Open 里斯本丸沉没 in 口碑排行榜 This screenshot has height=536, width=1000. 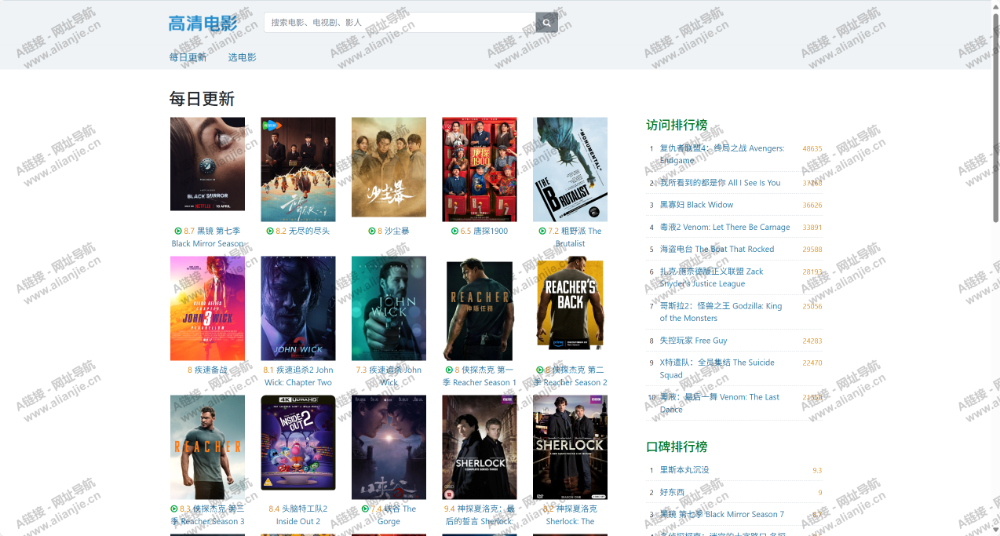point(684,470)
